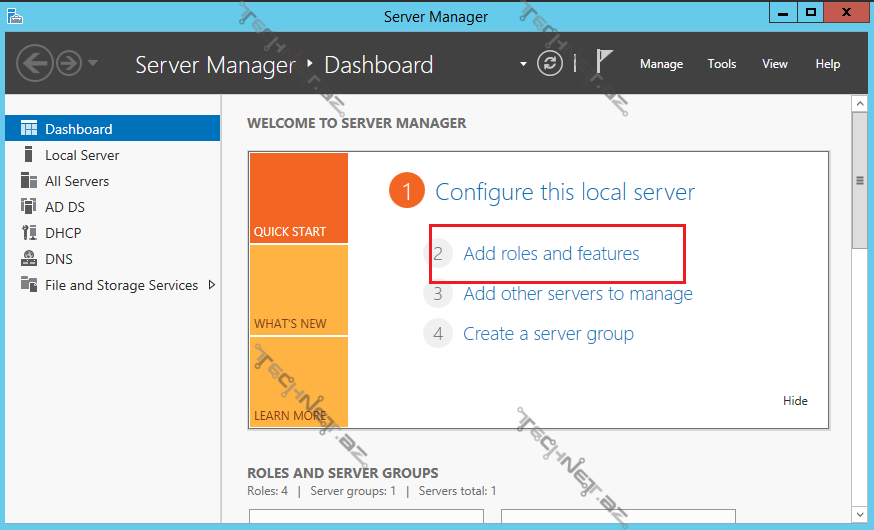Click the refresh dashboard icon
This screenshot has width=874, height=530.
tap(550, 64)
